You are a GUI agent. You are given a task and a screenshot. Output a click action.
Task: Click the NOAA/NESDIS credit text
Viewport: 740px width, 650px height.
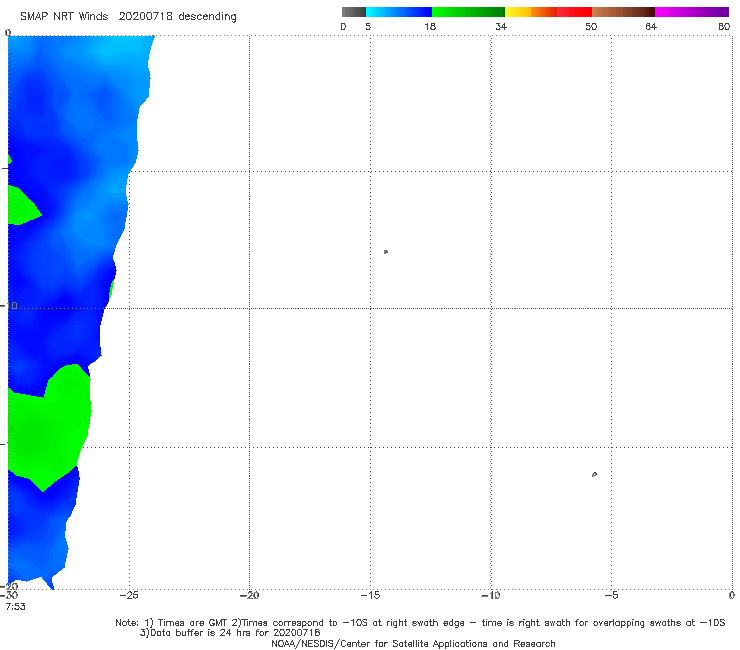click(413, 644)
